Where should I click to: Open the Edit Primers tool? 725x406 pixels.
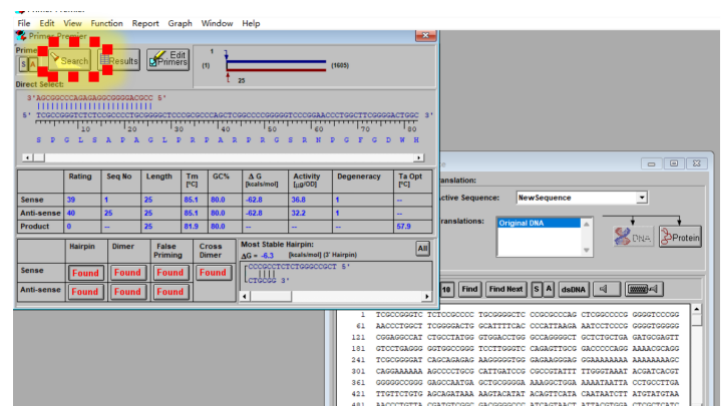[168, 59]
